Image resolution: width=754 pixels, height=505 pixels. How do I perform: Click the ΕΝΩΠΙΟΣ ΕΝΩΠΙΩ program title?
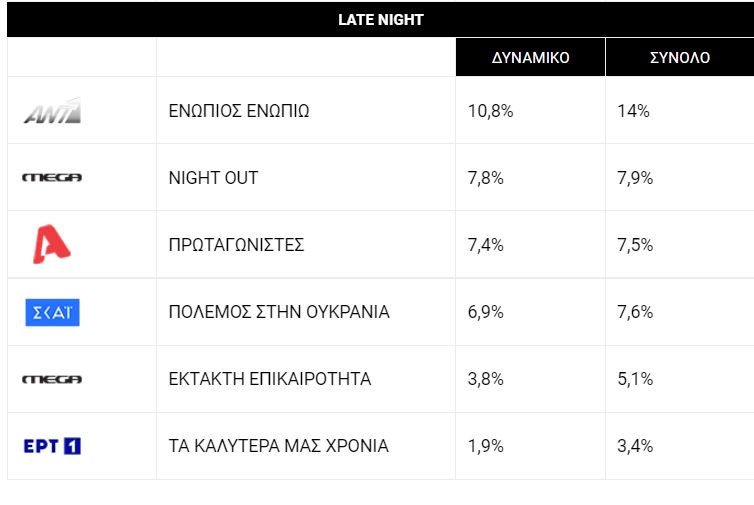coord(239,111)
